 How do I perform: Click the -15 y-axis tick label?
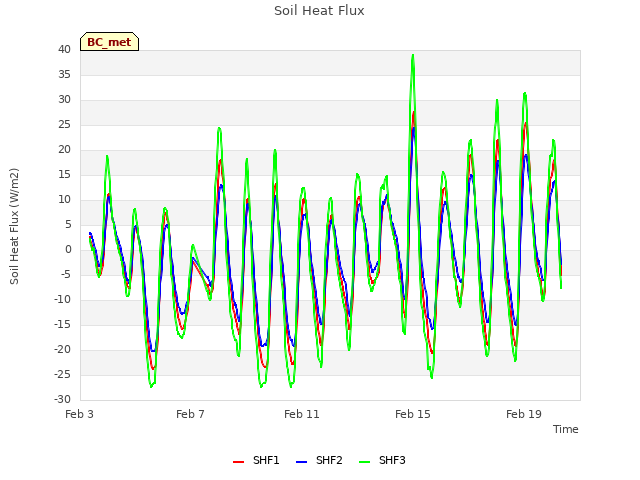tap(63, 324)
